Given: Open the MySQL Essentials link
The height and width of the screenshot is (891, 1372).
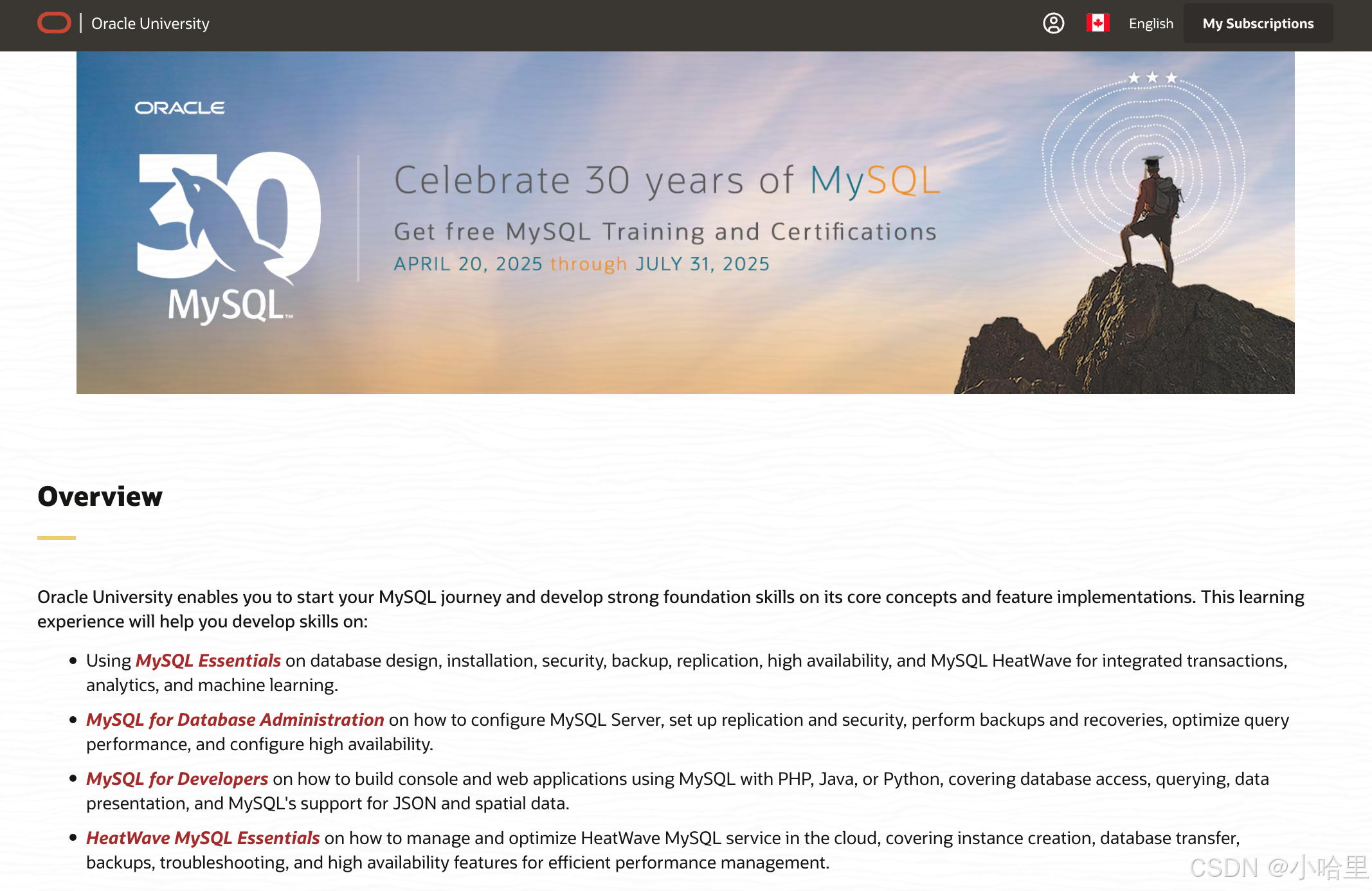Looking at the screenshot, I should click(208, 660).
